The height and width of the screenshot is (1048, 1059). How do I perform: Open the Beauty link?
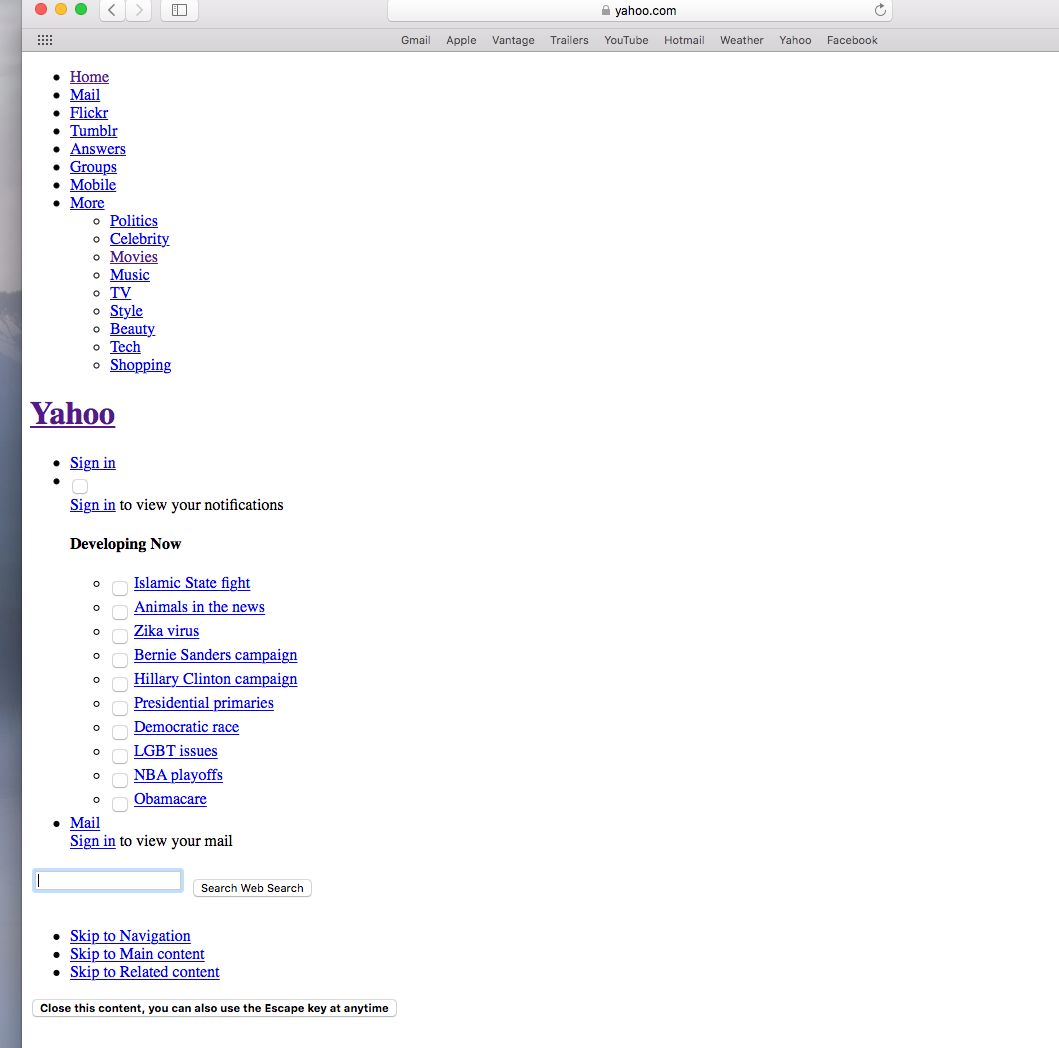tap(132, 329)
